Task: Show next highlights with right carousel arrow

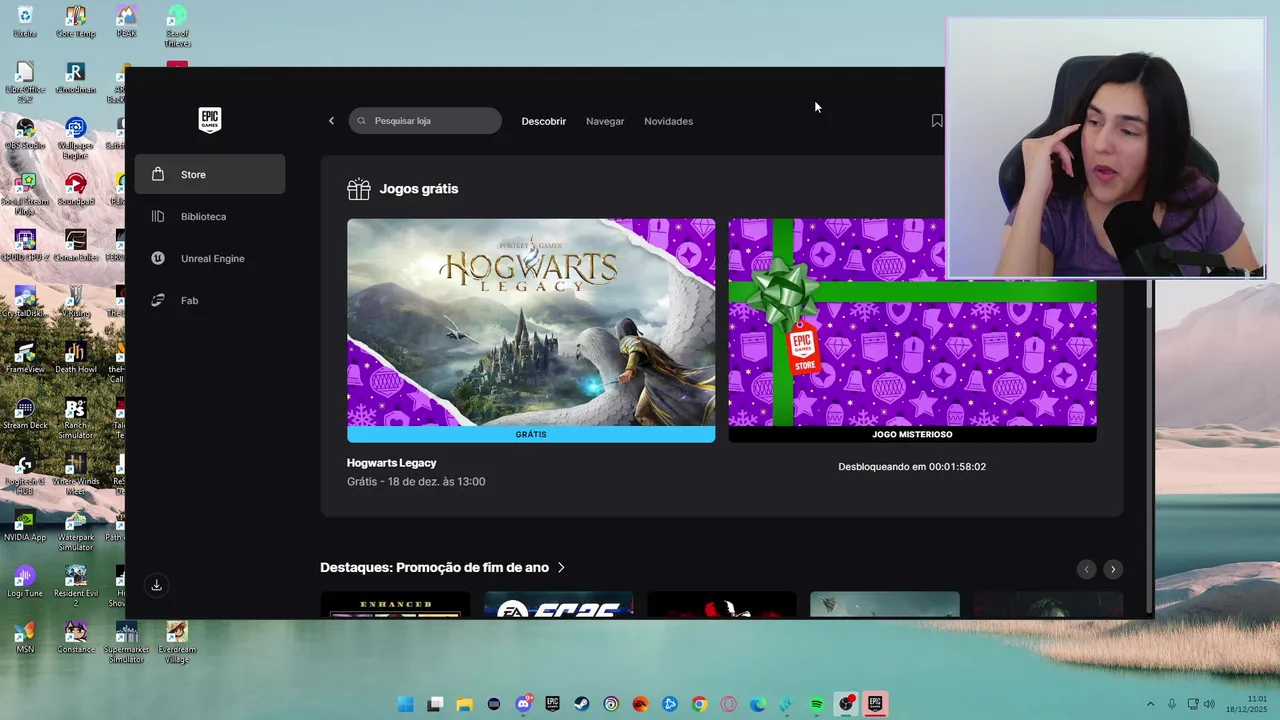Action: [x=1113, y=569]
